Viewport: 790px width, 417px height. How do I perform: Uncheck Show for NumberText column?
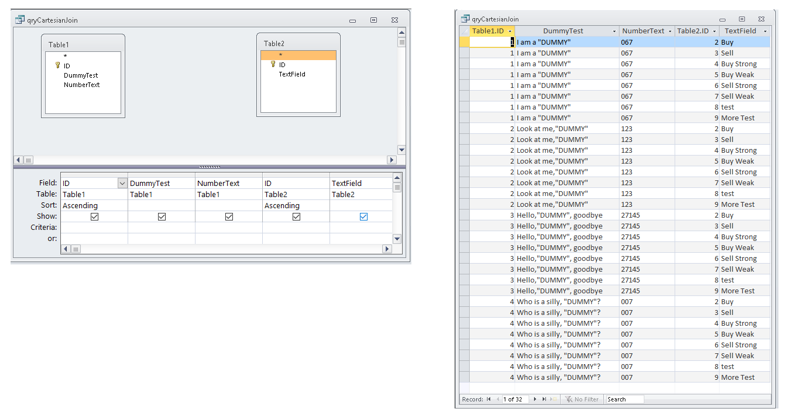[x=229, y=217]
